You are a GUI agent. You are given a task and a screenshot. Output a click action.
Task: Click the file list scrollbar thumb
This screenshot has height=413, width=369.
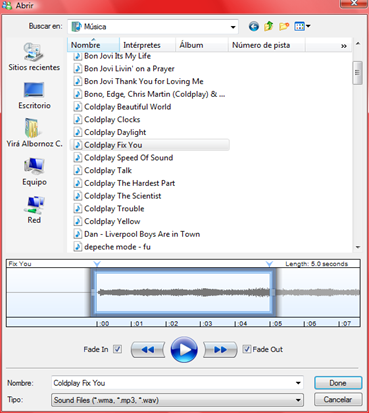click(357, 73)
